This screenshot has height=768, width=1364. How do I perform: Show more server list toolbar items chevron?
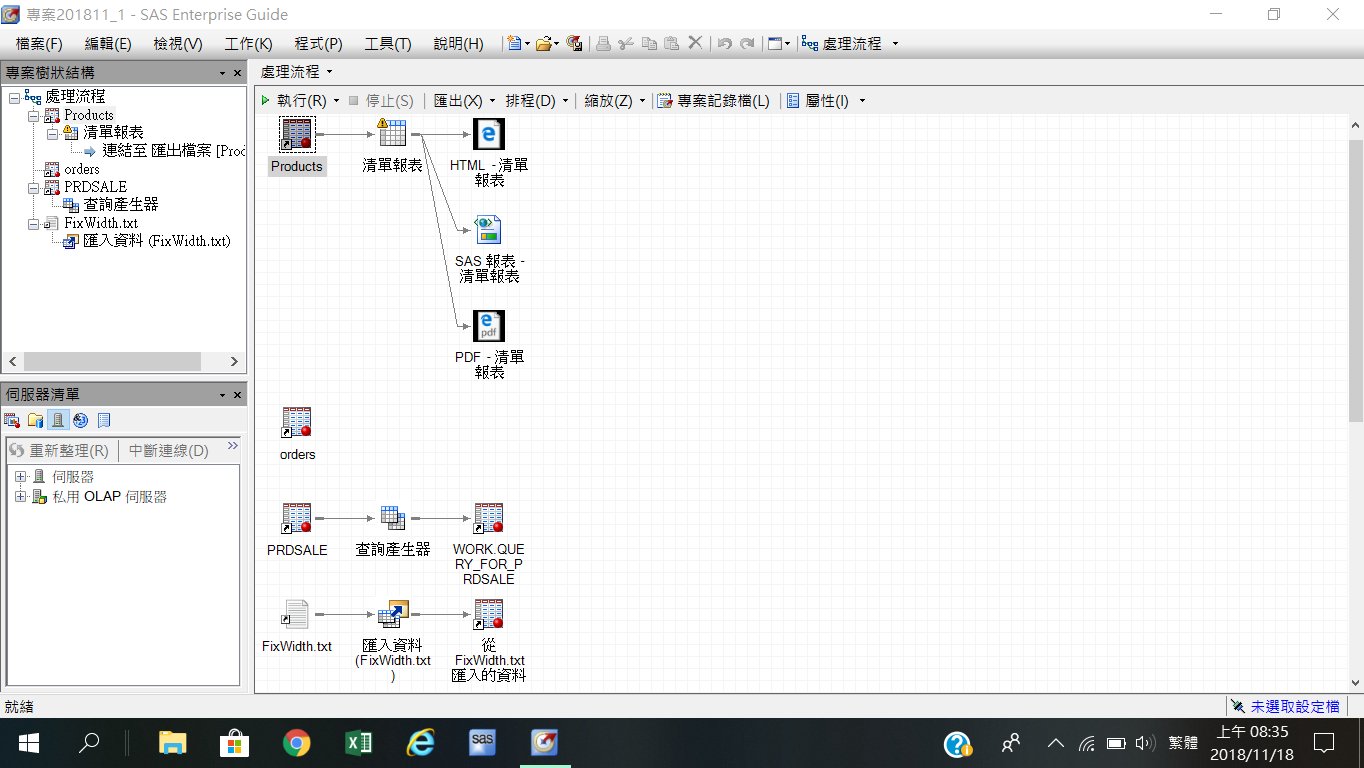[x=233, y=446]
